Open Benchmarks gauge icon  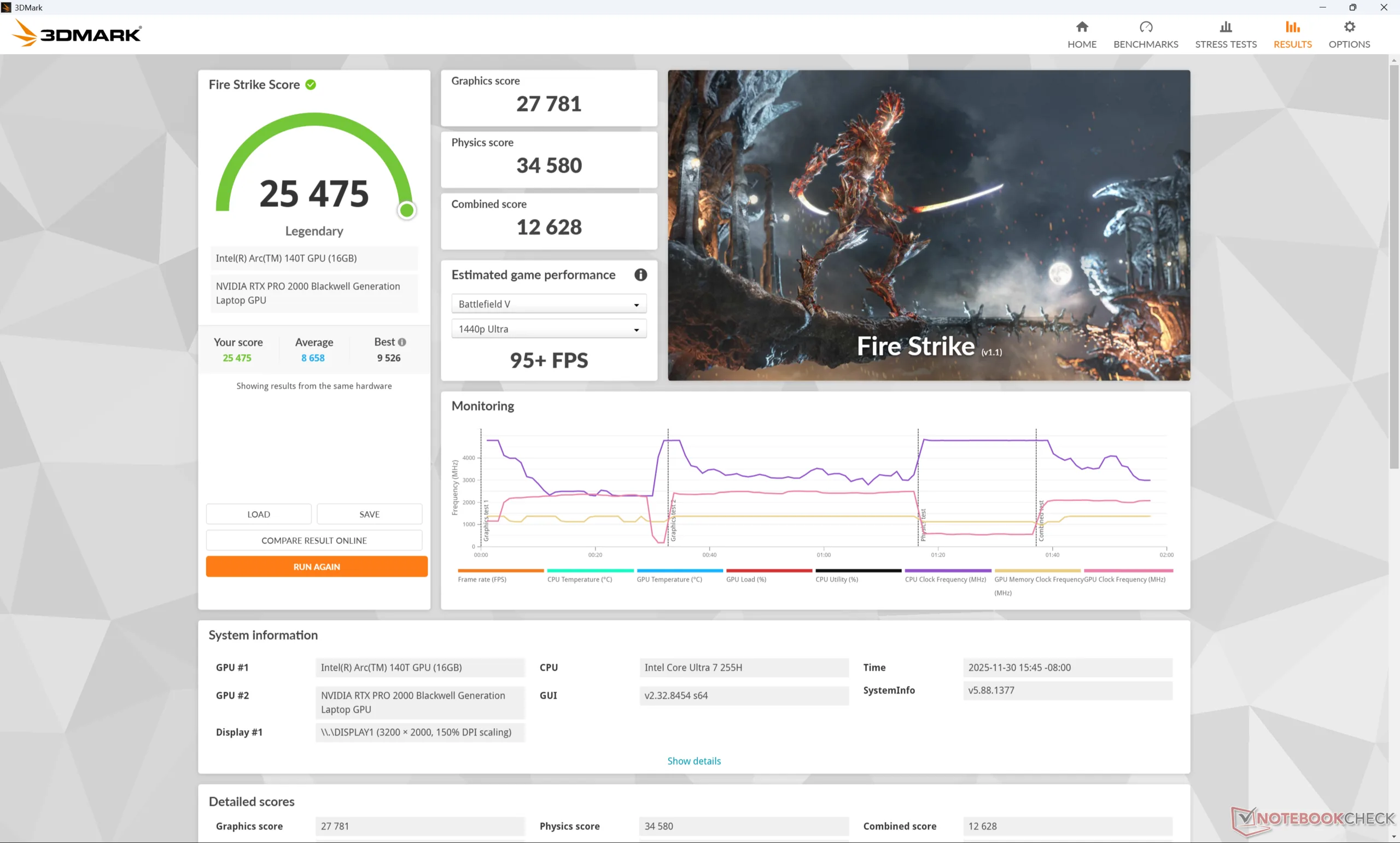click(x=1146, y=27)
